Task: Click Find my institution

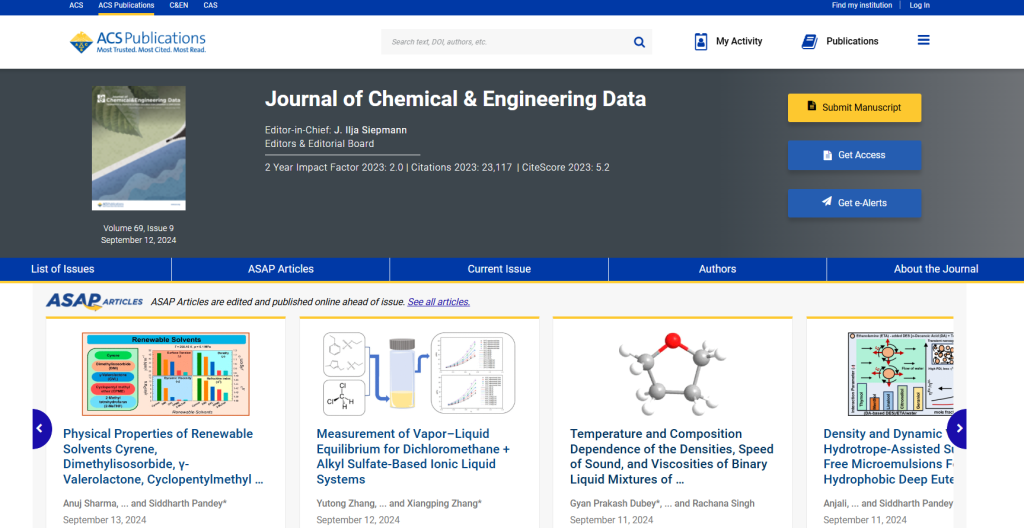Action: point(861,5)
